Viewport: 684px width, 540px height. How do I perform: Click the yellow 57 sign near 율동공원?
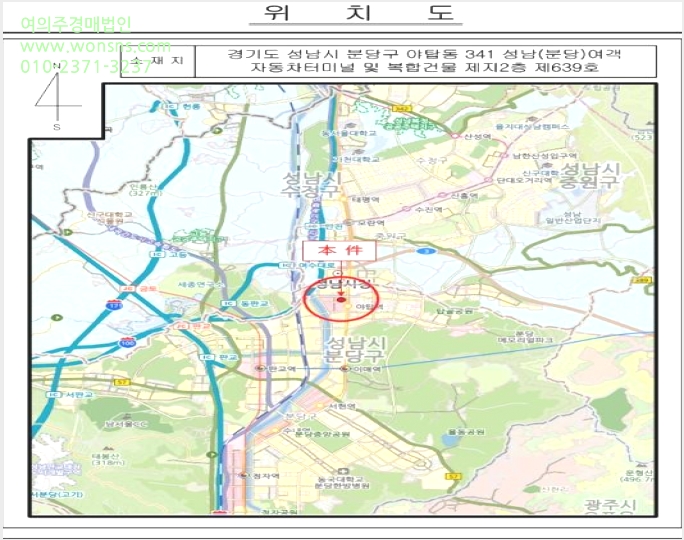453,476
